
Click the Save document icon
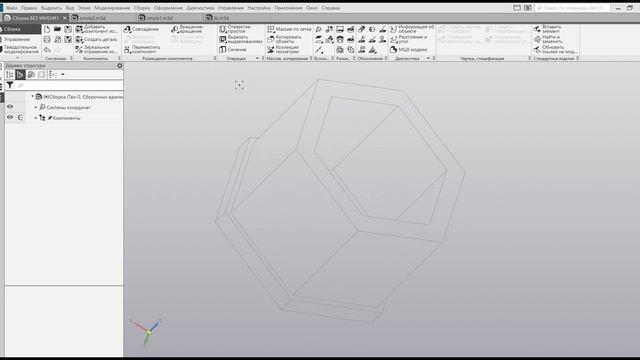(x=68, y=29)
